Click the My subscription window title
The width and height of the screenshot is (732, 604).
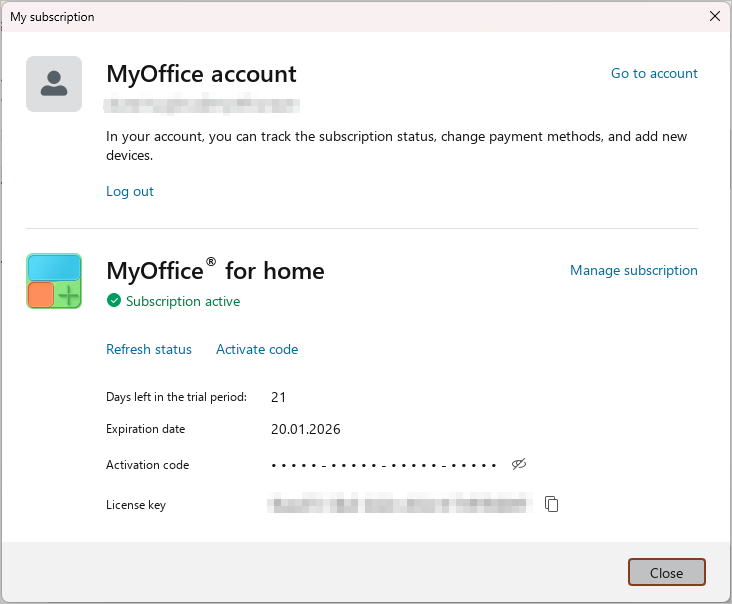pos(52,17)
